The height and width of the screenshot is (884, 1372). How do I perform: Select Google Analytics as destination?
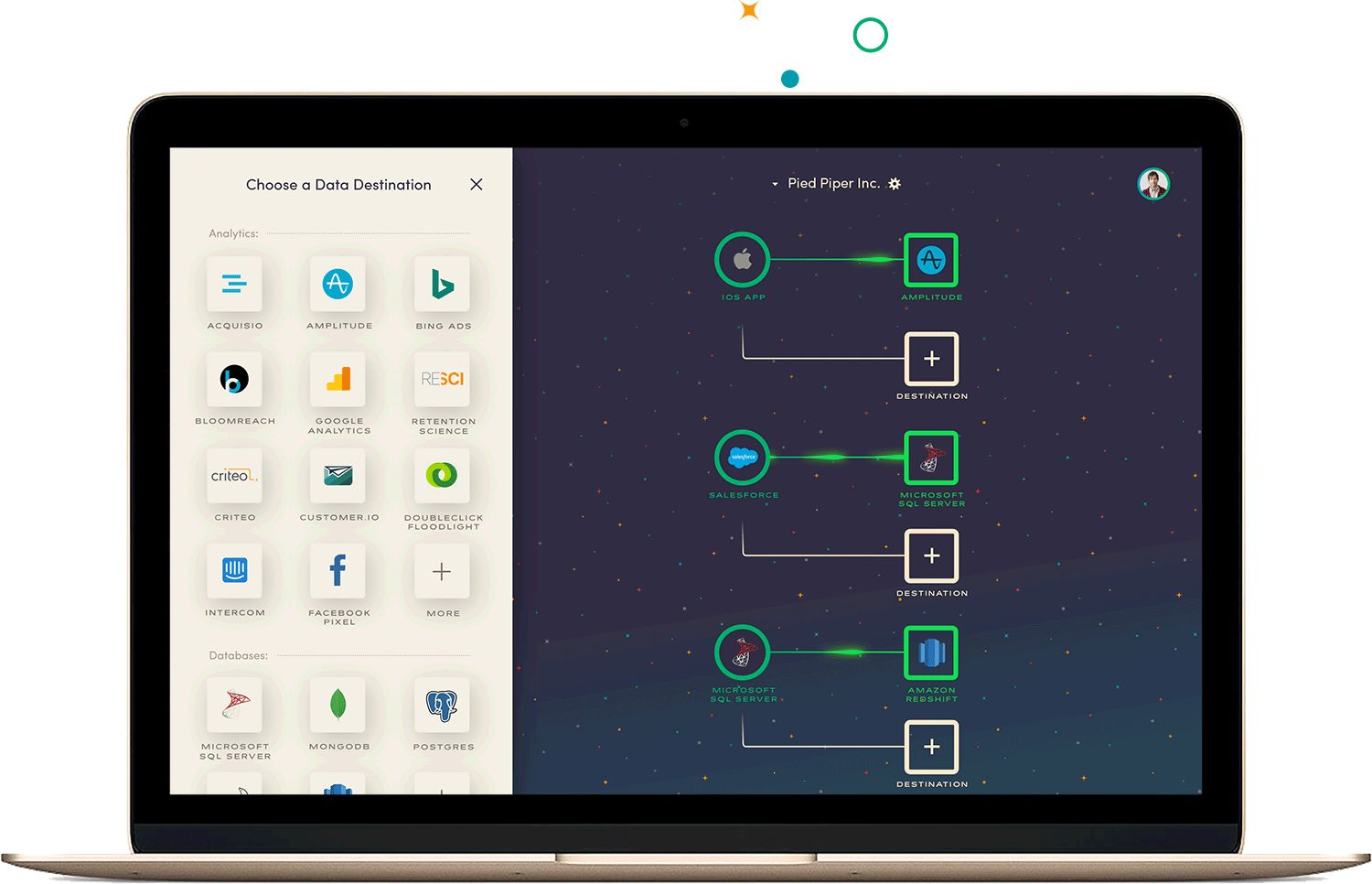pos(338,380)
